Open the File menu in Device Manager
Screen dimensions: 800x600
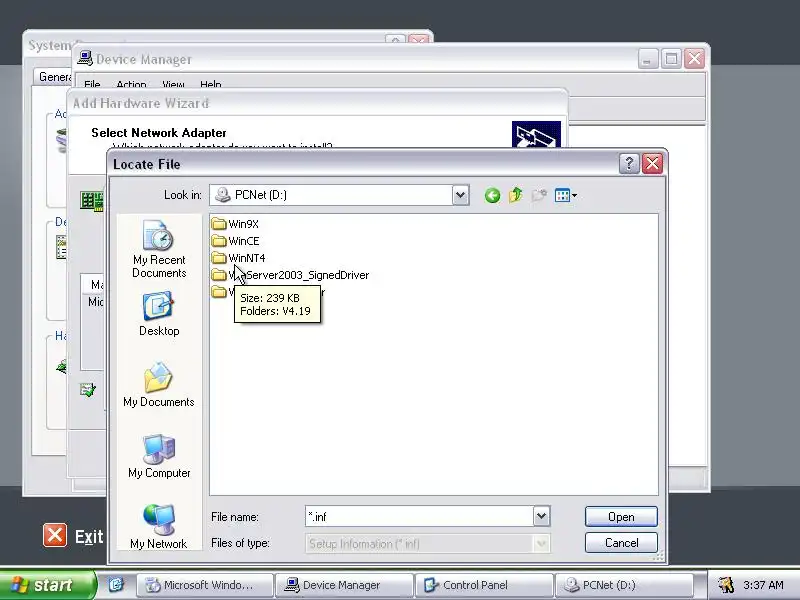92,84
